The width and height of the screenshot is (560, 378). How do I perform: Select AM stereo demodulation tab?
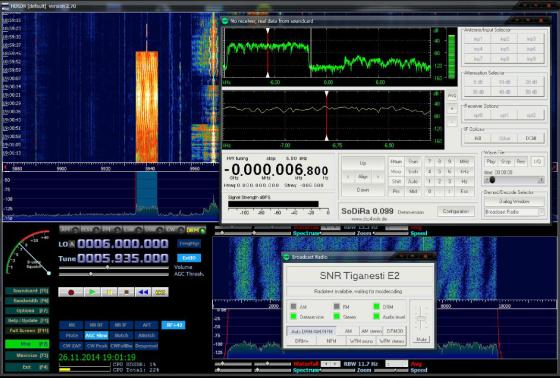click(371, 331)
